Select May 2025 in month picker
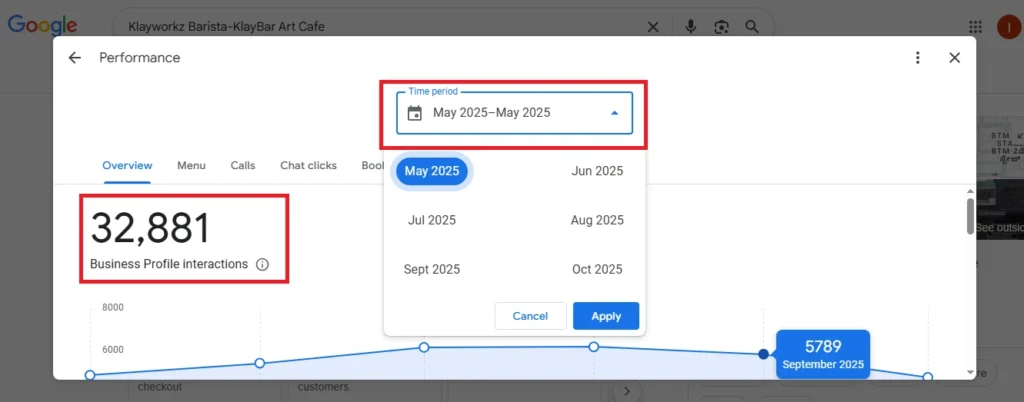This screenshot has width=1024, height=402. coord(432,171)
